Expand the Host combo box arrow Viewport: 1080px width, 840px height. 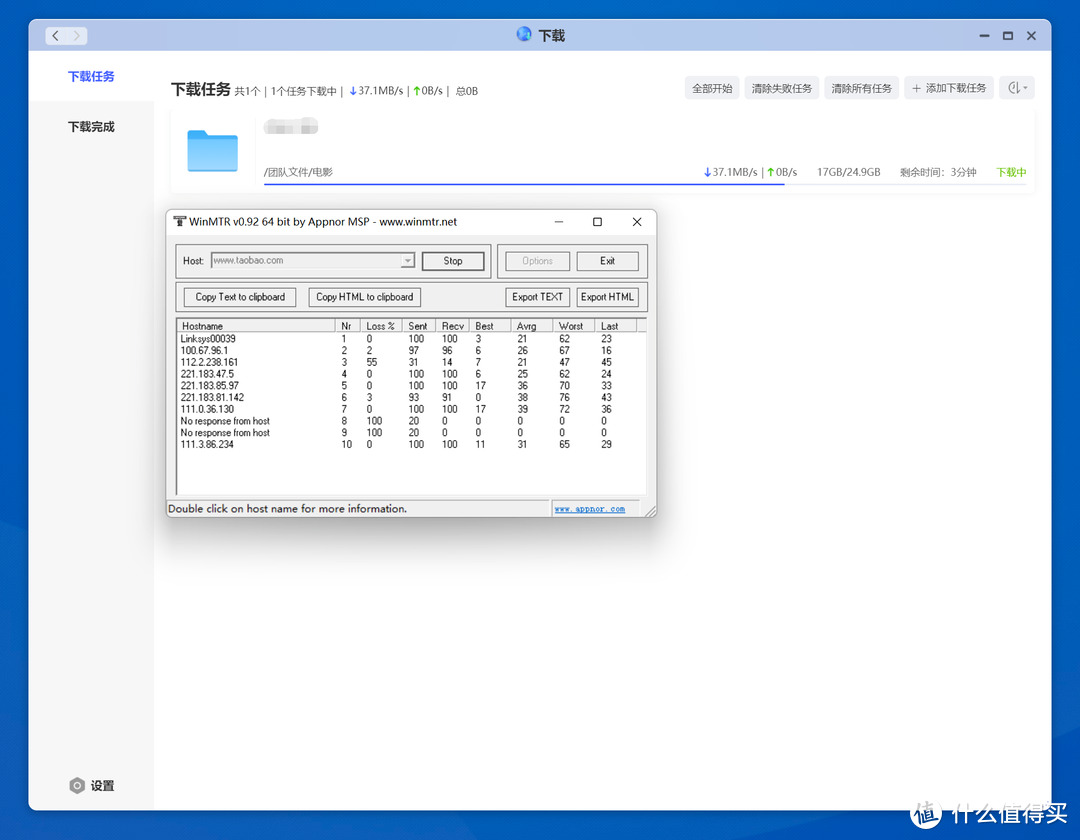pos(407,261)
